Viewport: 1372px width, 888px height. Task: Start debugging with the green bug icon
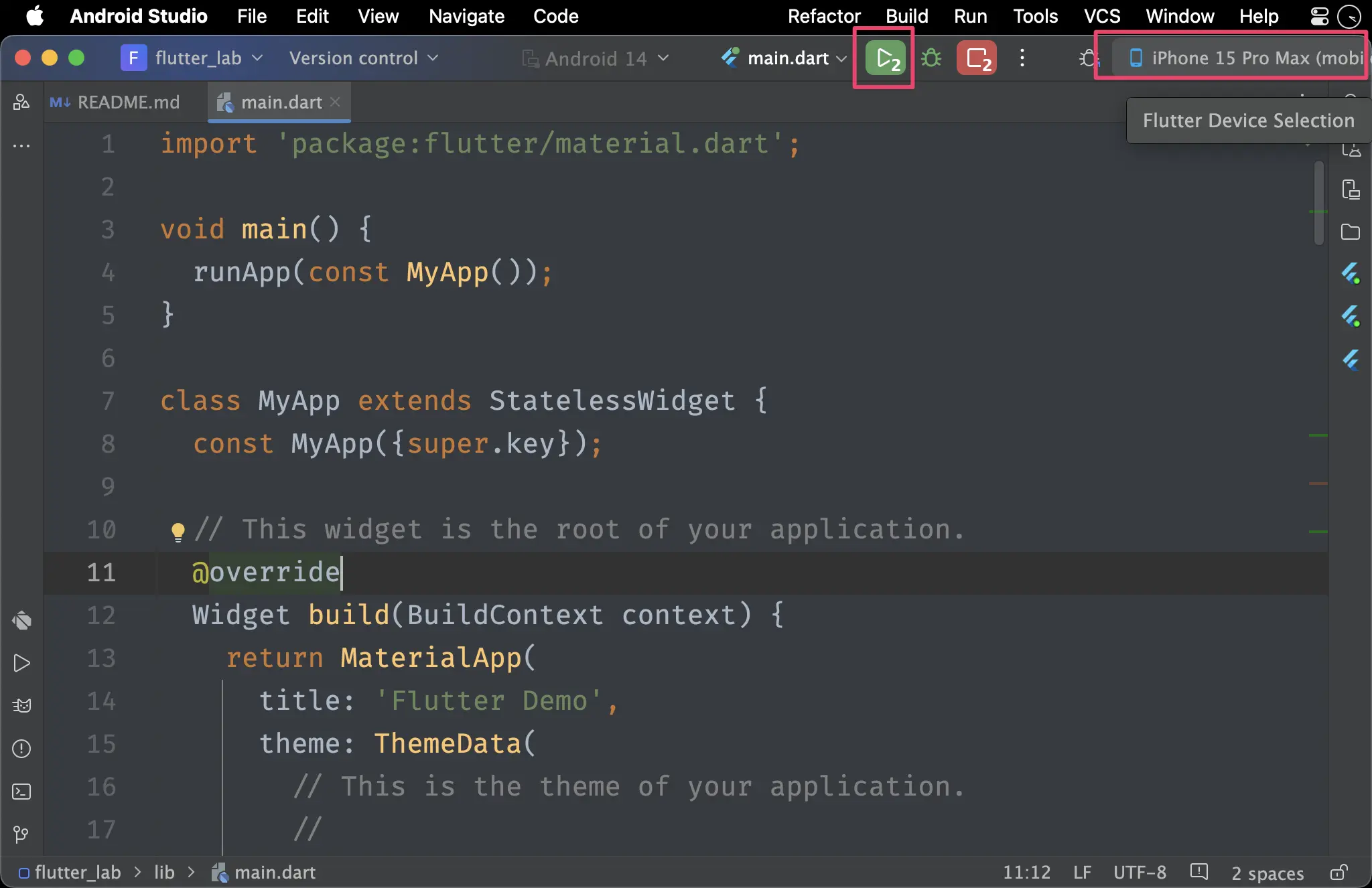[931, 58]
